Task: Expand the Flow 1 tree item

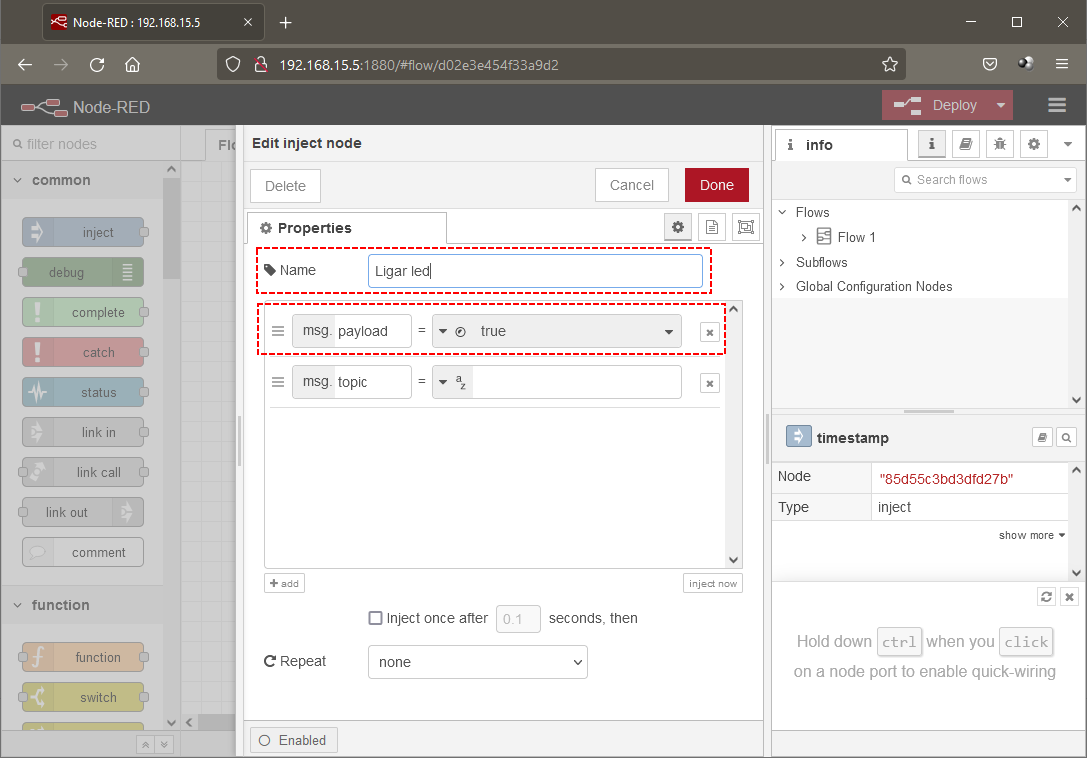Action: [803, 237]
